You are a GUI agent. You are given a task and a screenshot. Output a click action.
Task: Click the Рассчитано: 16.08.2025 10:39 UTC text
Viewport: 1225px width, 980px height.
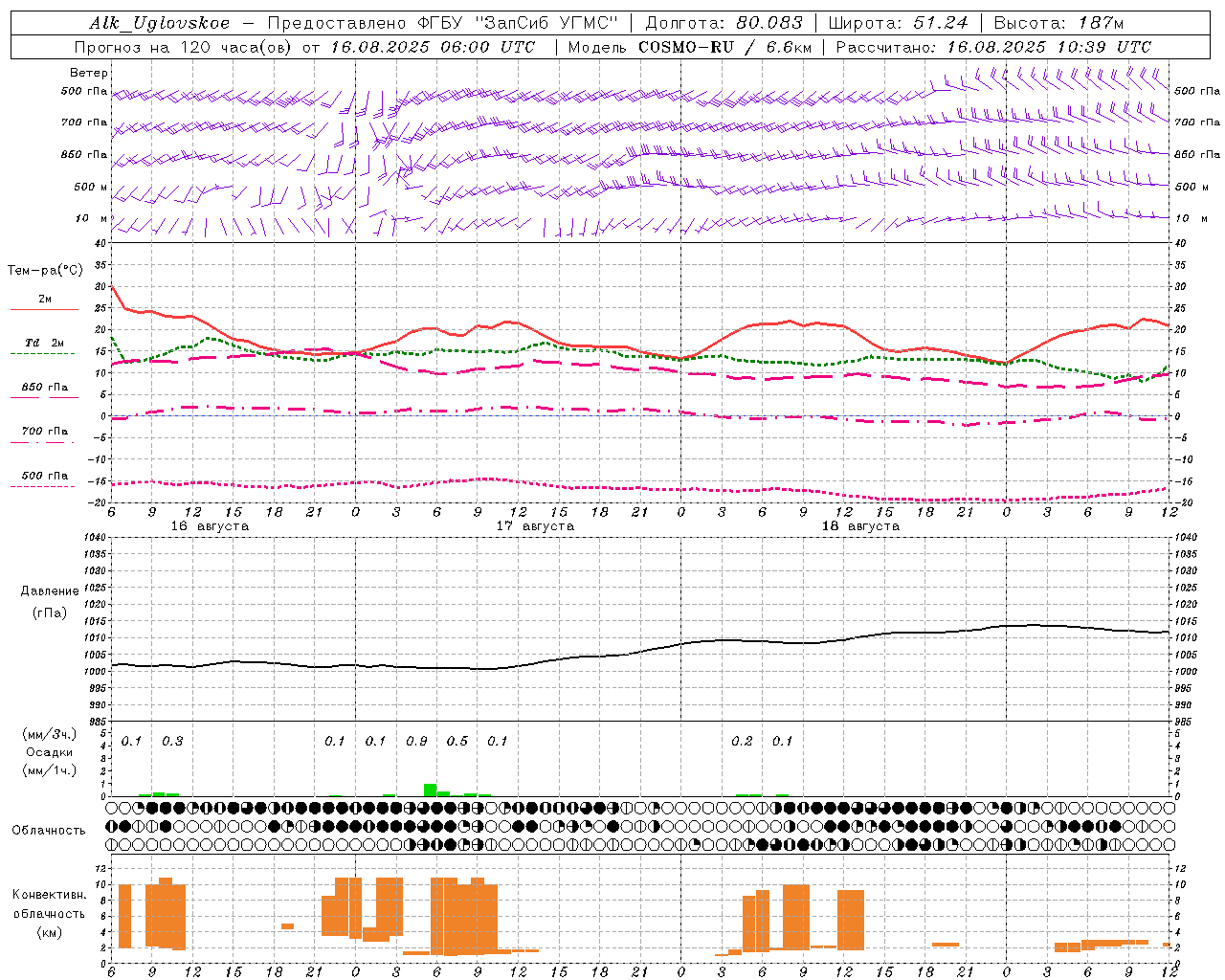tap(993, 47)
